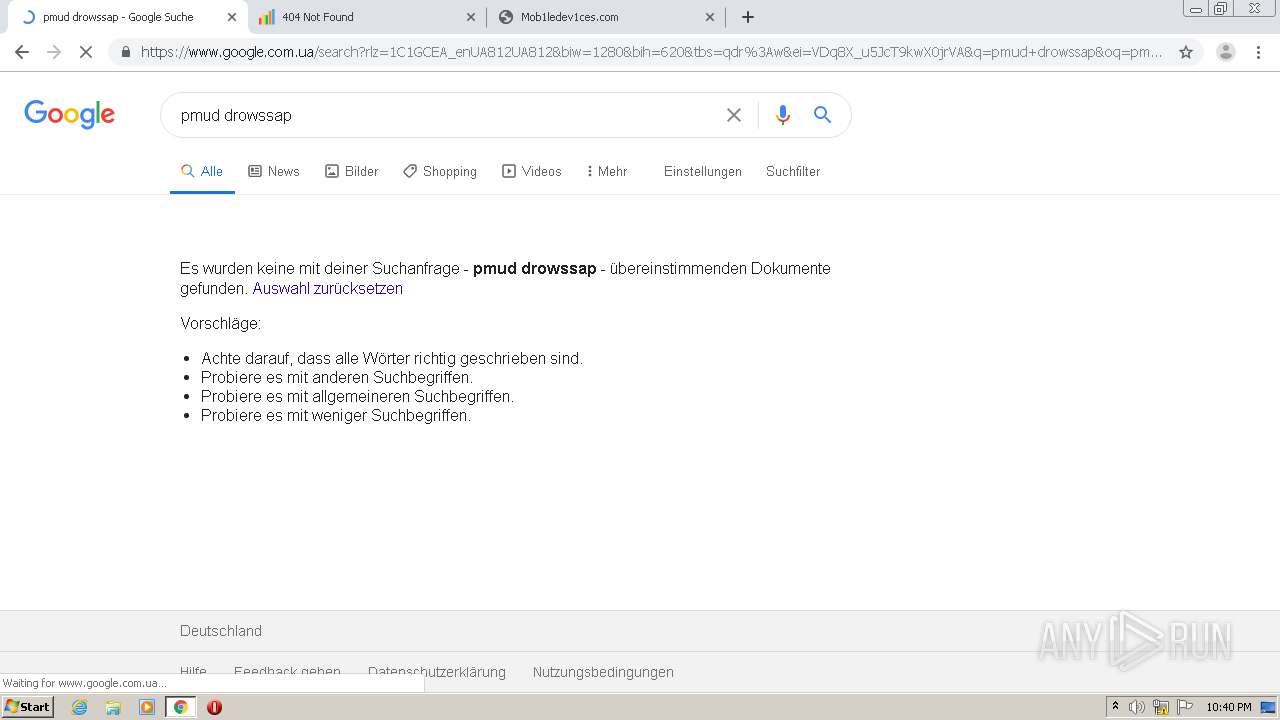Expand the Mehr menu
Screen dimensions: 1280x720
click(607, 171)
